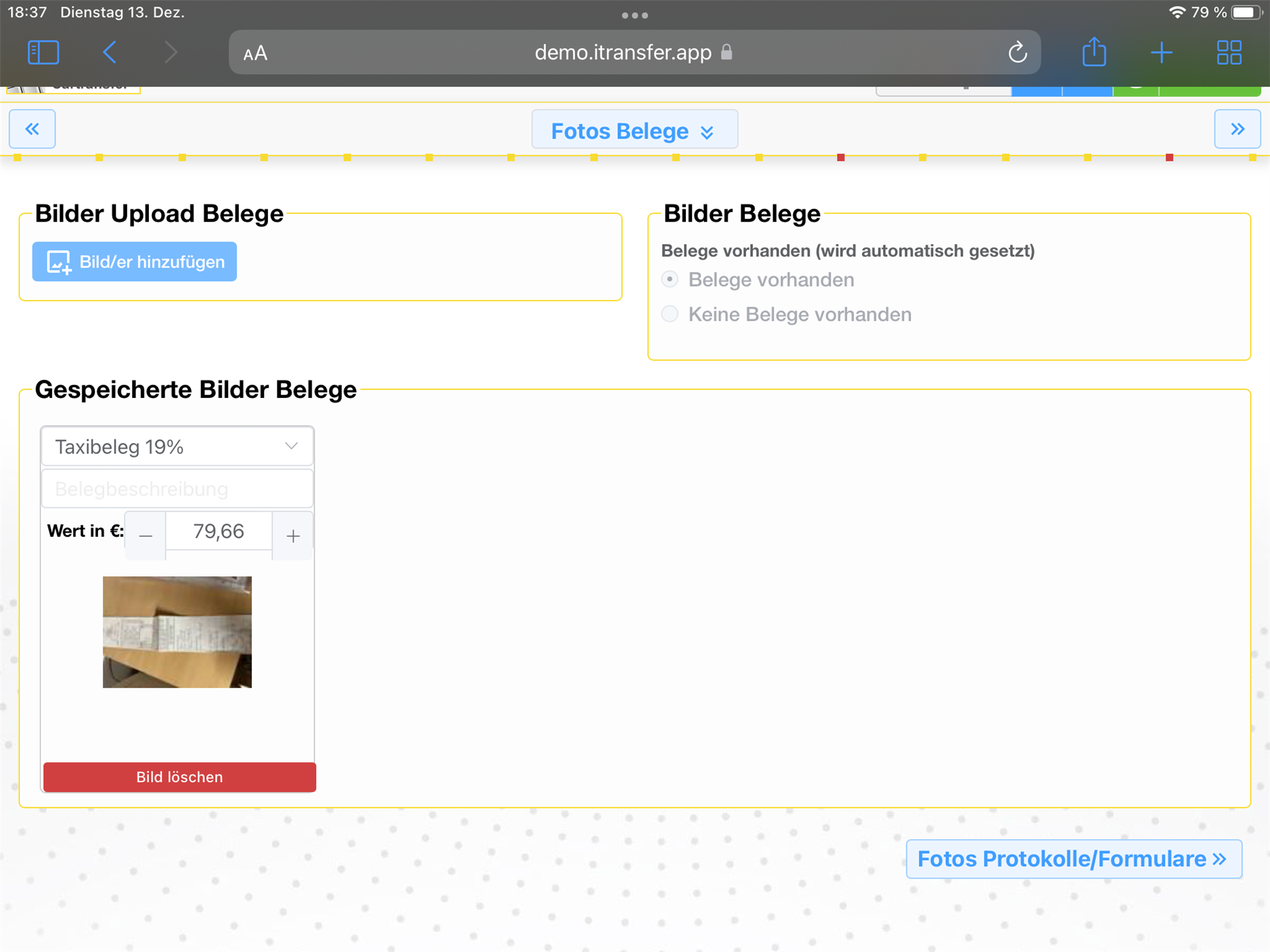1270x952 pixels.
Task: Decrease Wert in € with minus
Action: coord(146,535)
